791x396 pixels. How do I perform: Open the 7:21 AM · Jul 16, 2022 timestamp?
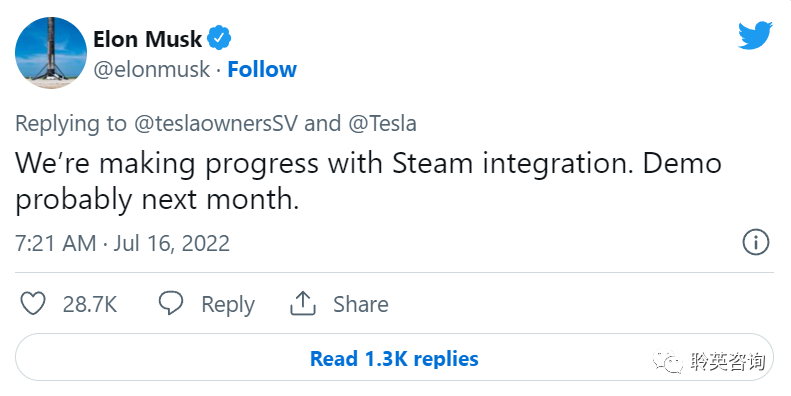123,243
